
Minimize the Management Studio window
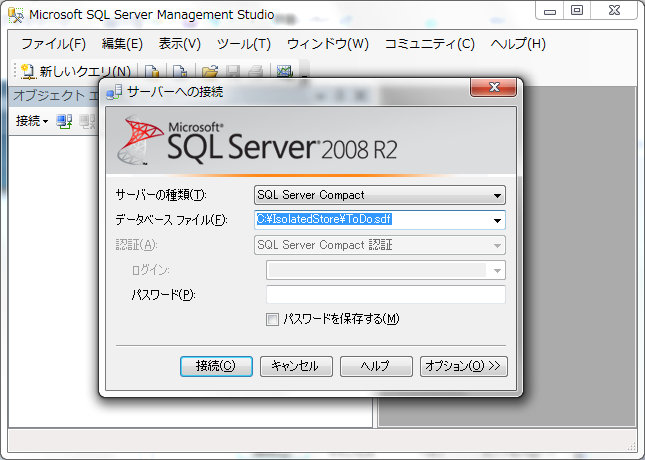(x=550, y=11)
